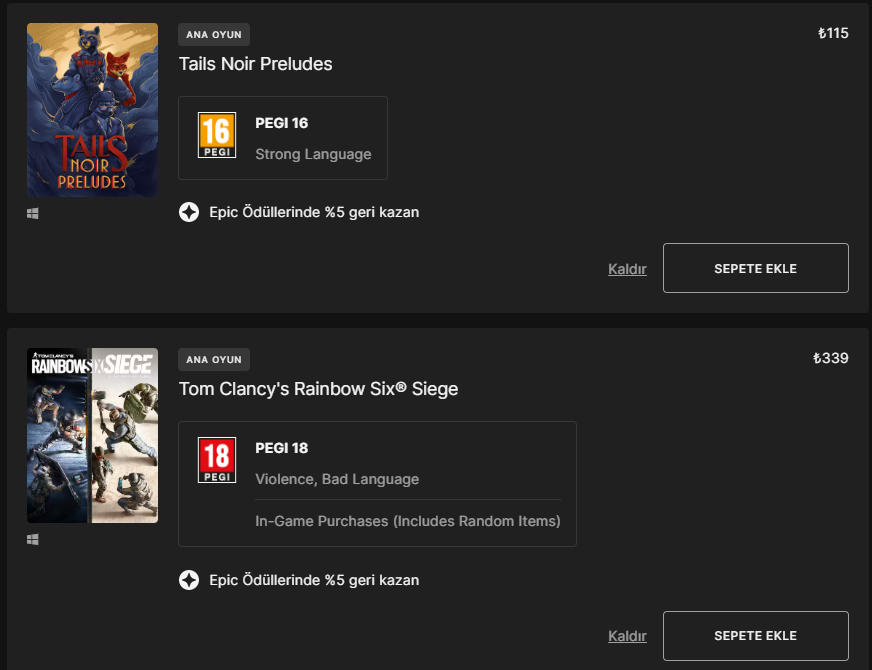Click Windows platform icon under Rainbow Six cover
This screenshot has width=872, height=670.
[33, 539]
